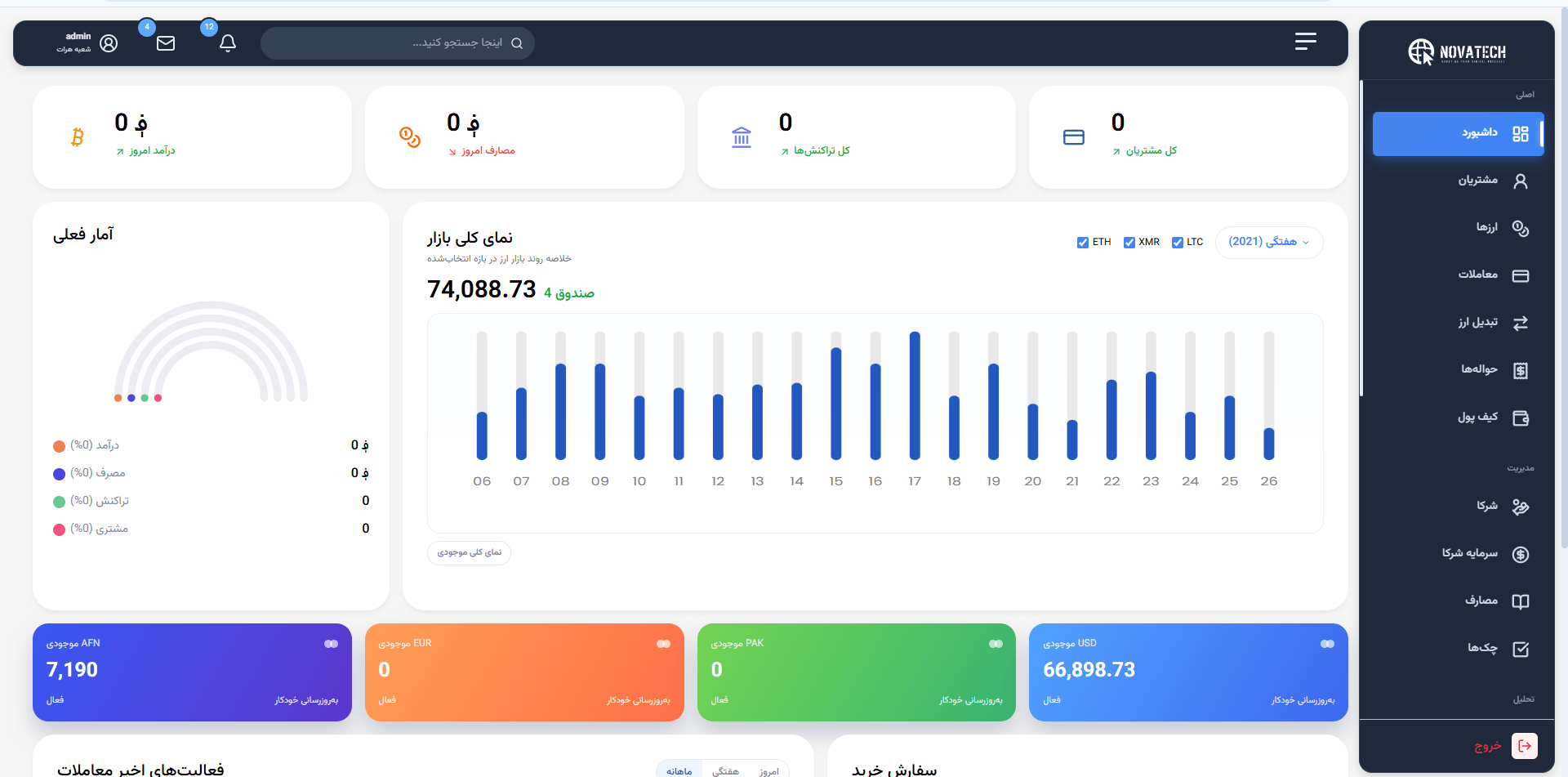Switch to the امروز tab

coord(768,770)
